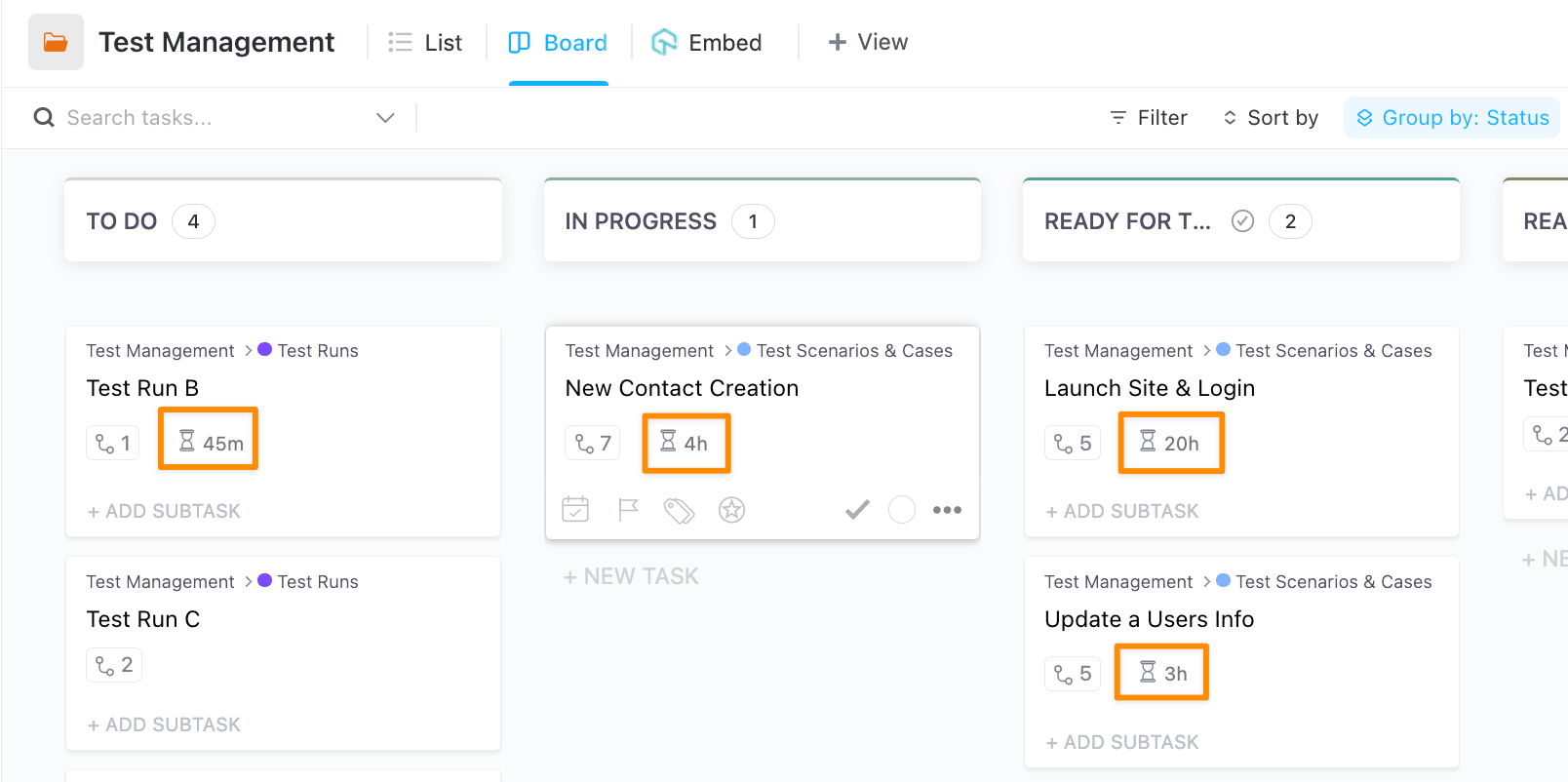Click + NEW TASK under In Progress
1568x782 pixels.
click(x=632, y=576)
